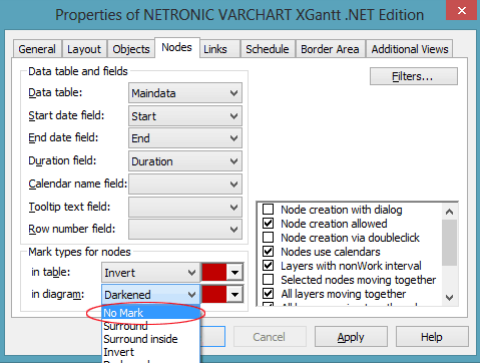Click the options list scroll up arrow
The width and height of the screenshot is (480, 363).
pyautogui.click(x=449, y=212)
